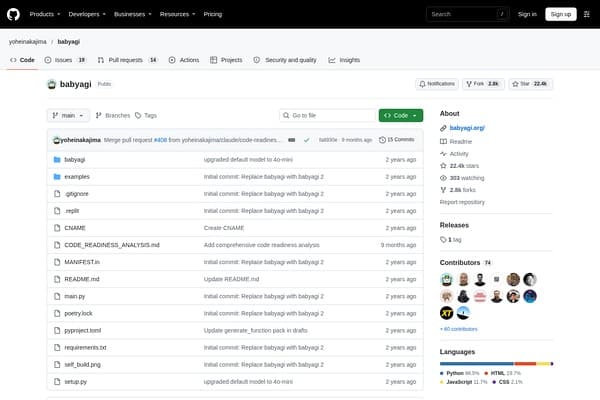Open the green Code dropdown
The width and height of the screenshot is (600, 400).
tap(401, 116)
